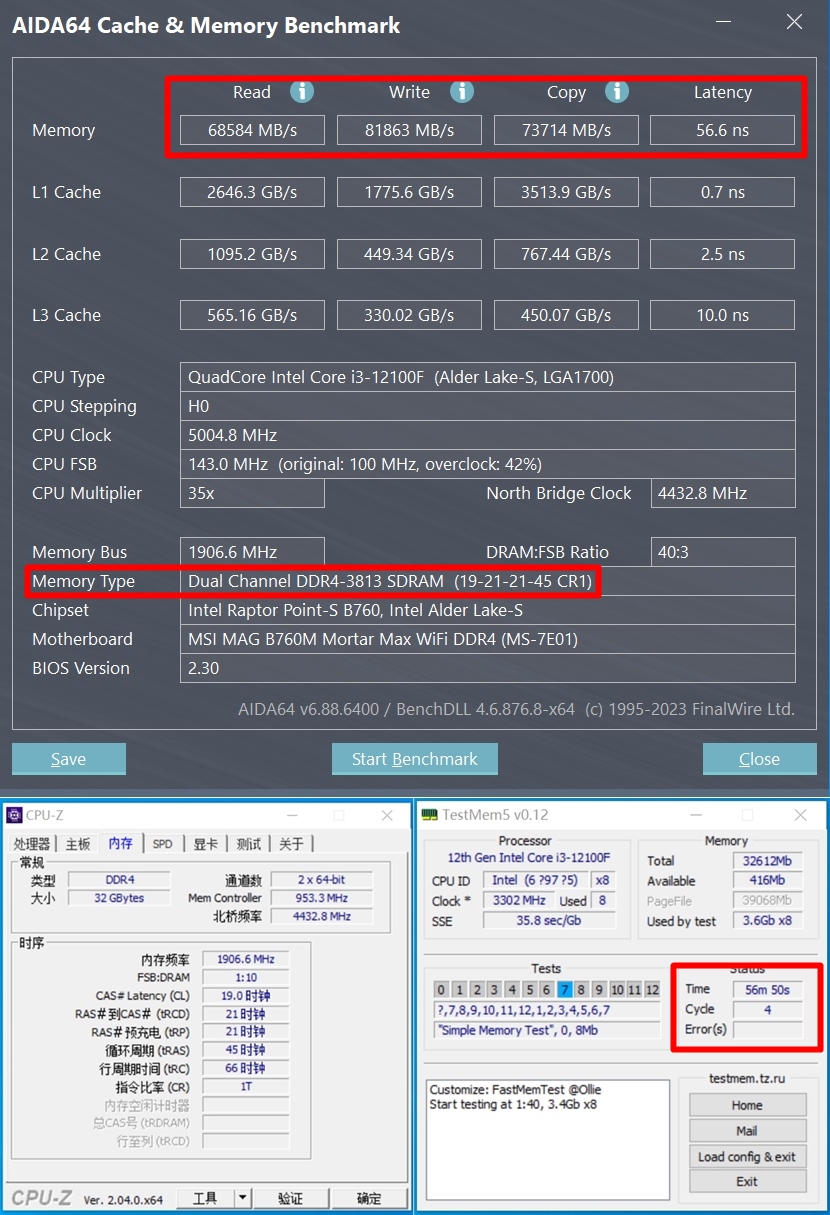Click the Motherboard value MSI MAG B760M Mortar
The height and width of the screenshot is (1215, 830).
pyautogui.click(x=488, y=639)
